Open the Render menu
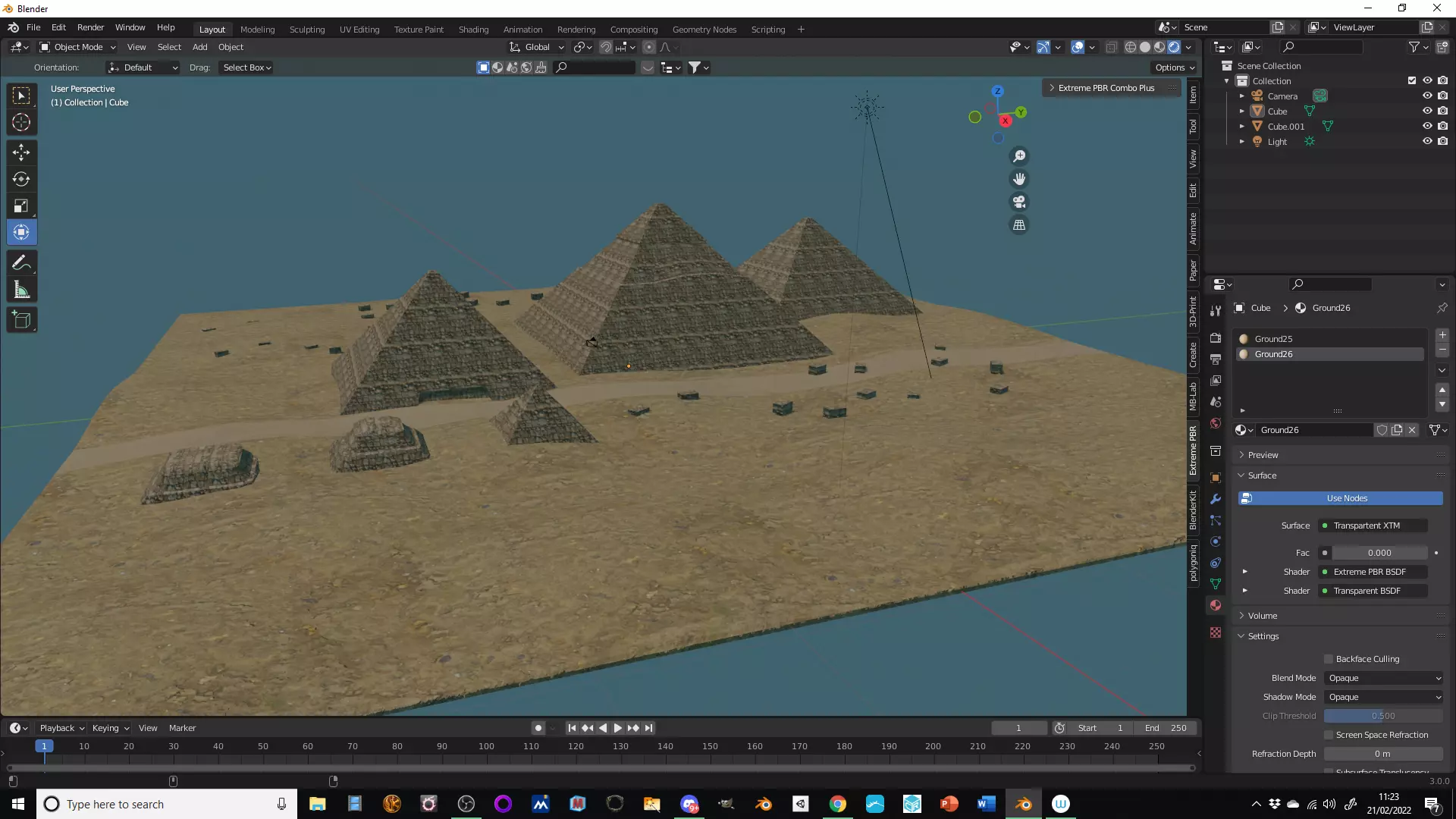This screenshot has width=1456, height=819. point(90,27)
